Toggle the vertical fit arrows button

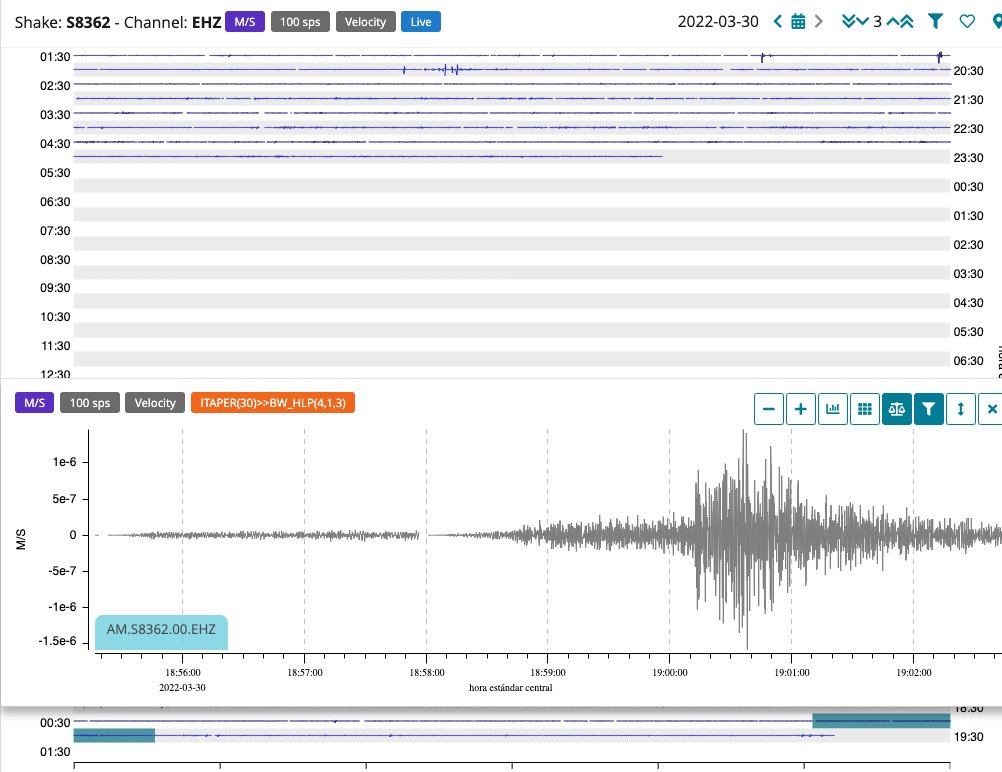[x=961, y=409]
